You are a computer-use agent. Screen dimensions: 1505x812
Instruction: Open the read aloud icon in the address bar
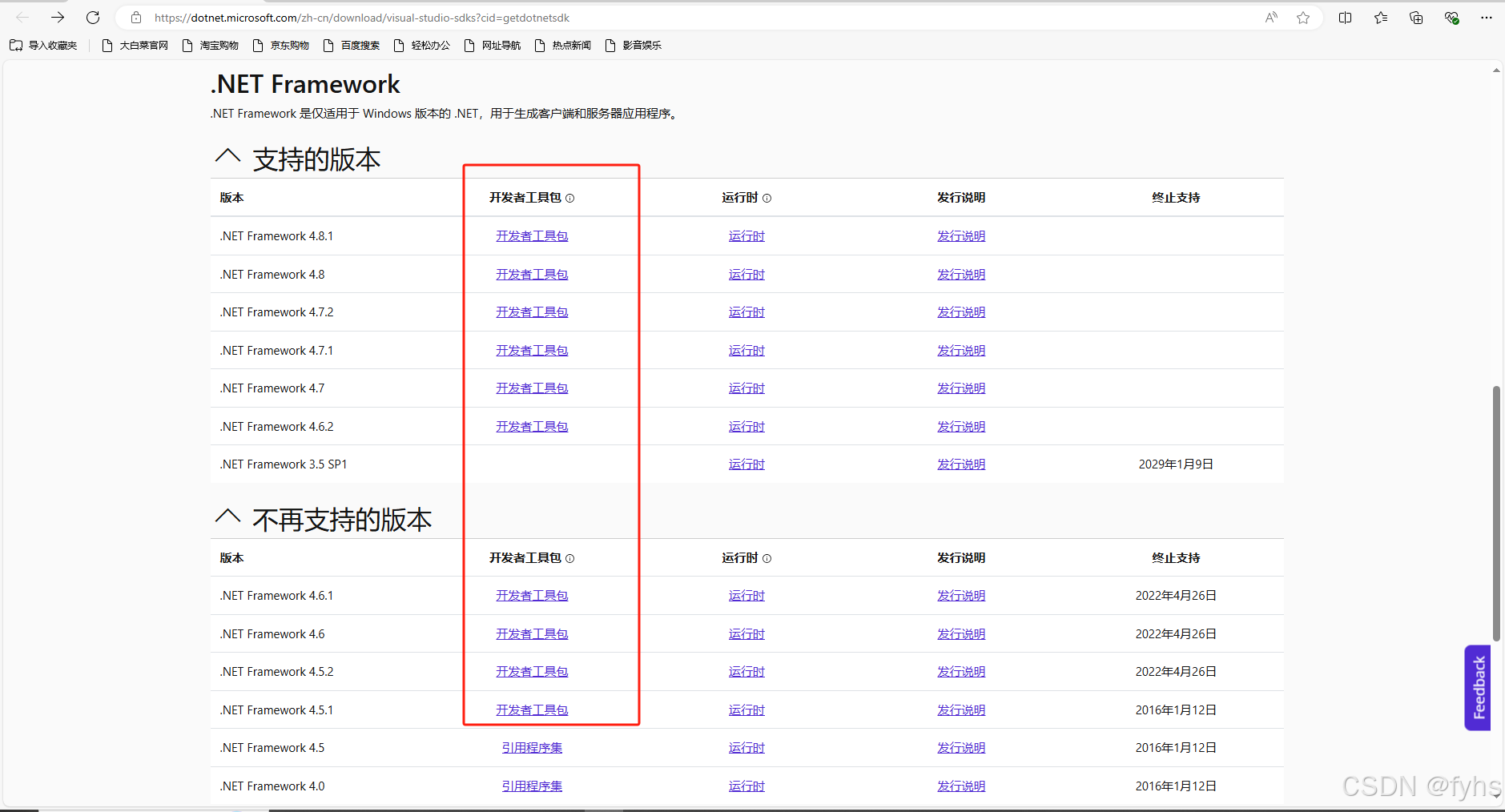(1271, 18)
